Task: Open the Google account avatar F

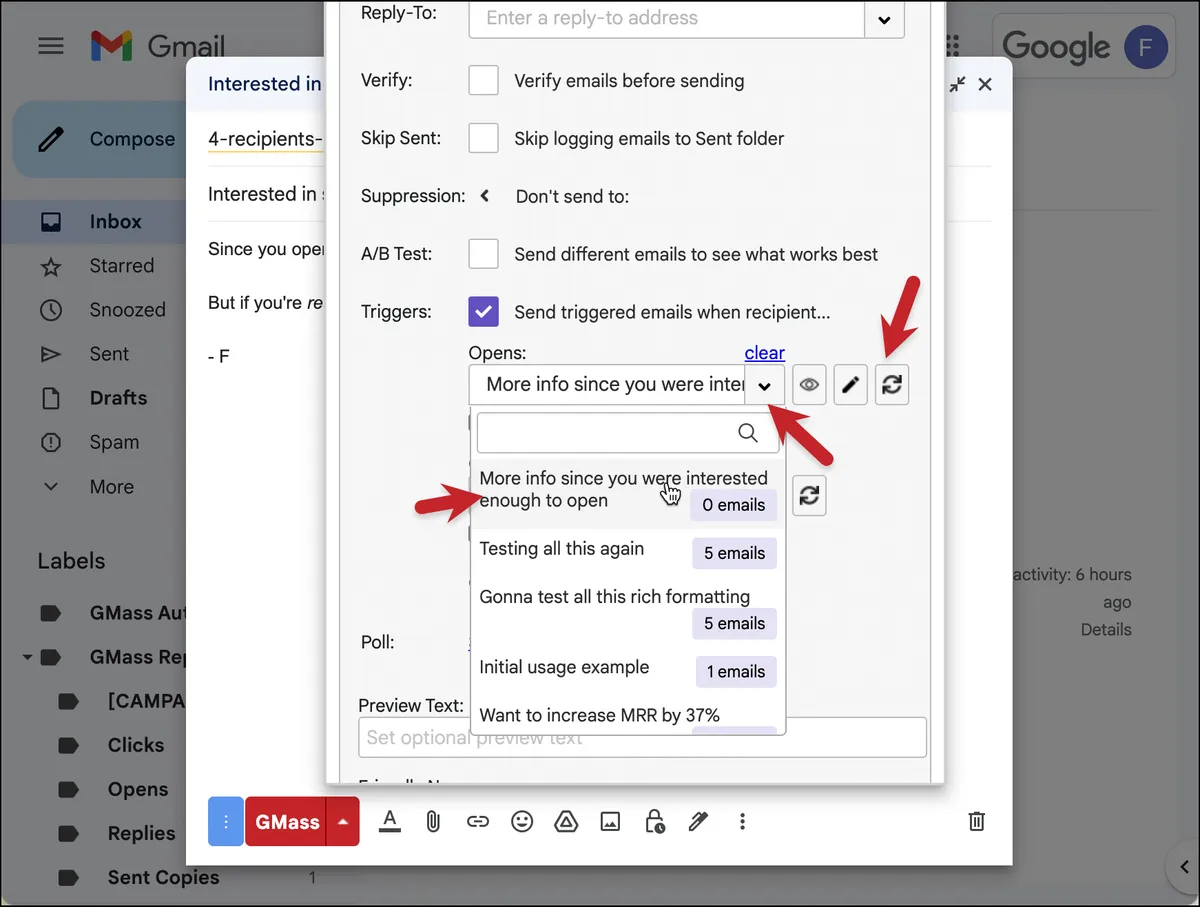Action: [1146, 46]
